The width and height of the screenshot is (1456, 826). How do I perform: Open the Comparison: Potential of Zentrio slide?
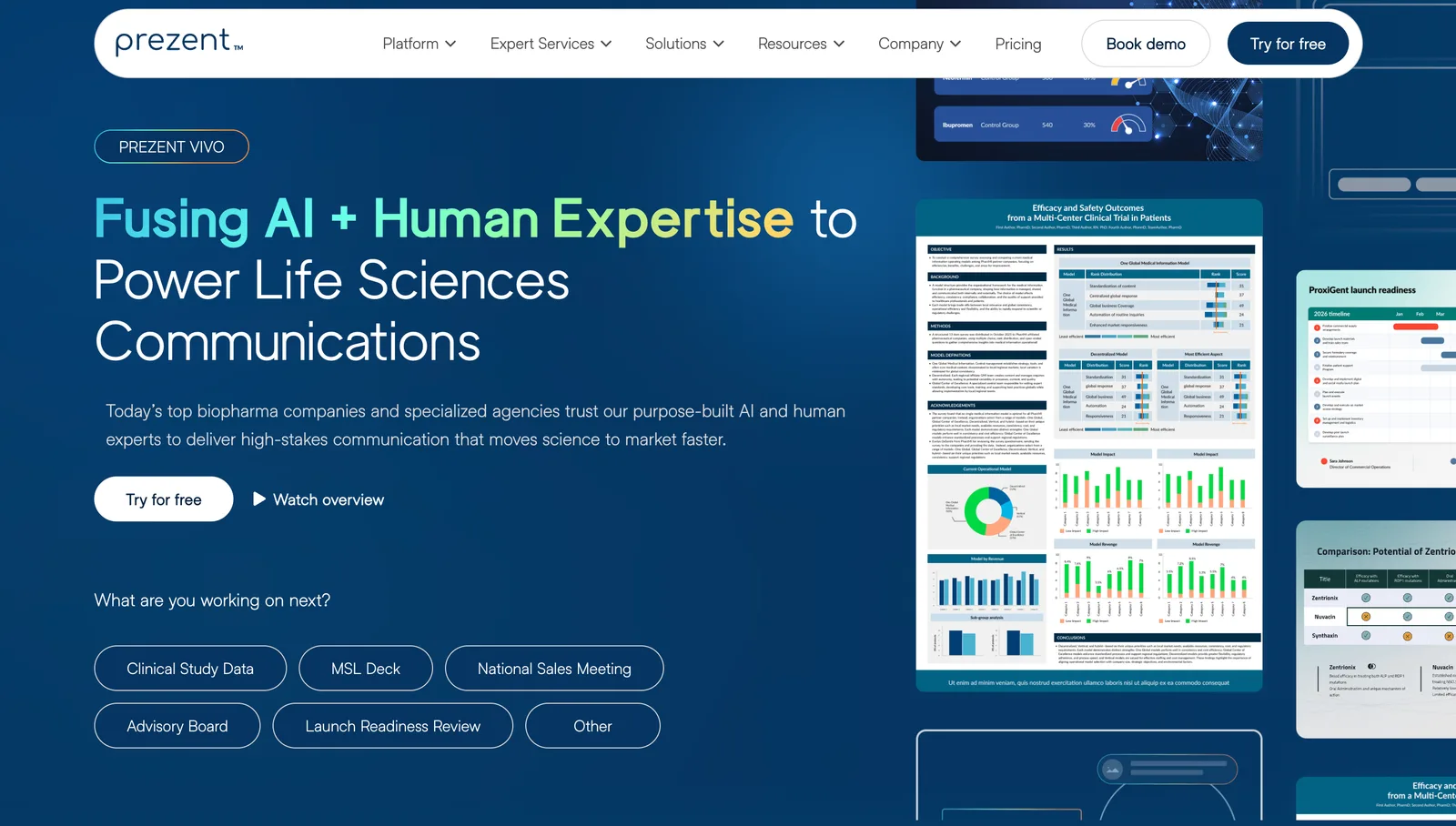point(1376,630)
